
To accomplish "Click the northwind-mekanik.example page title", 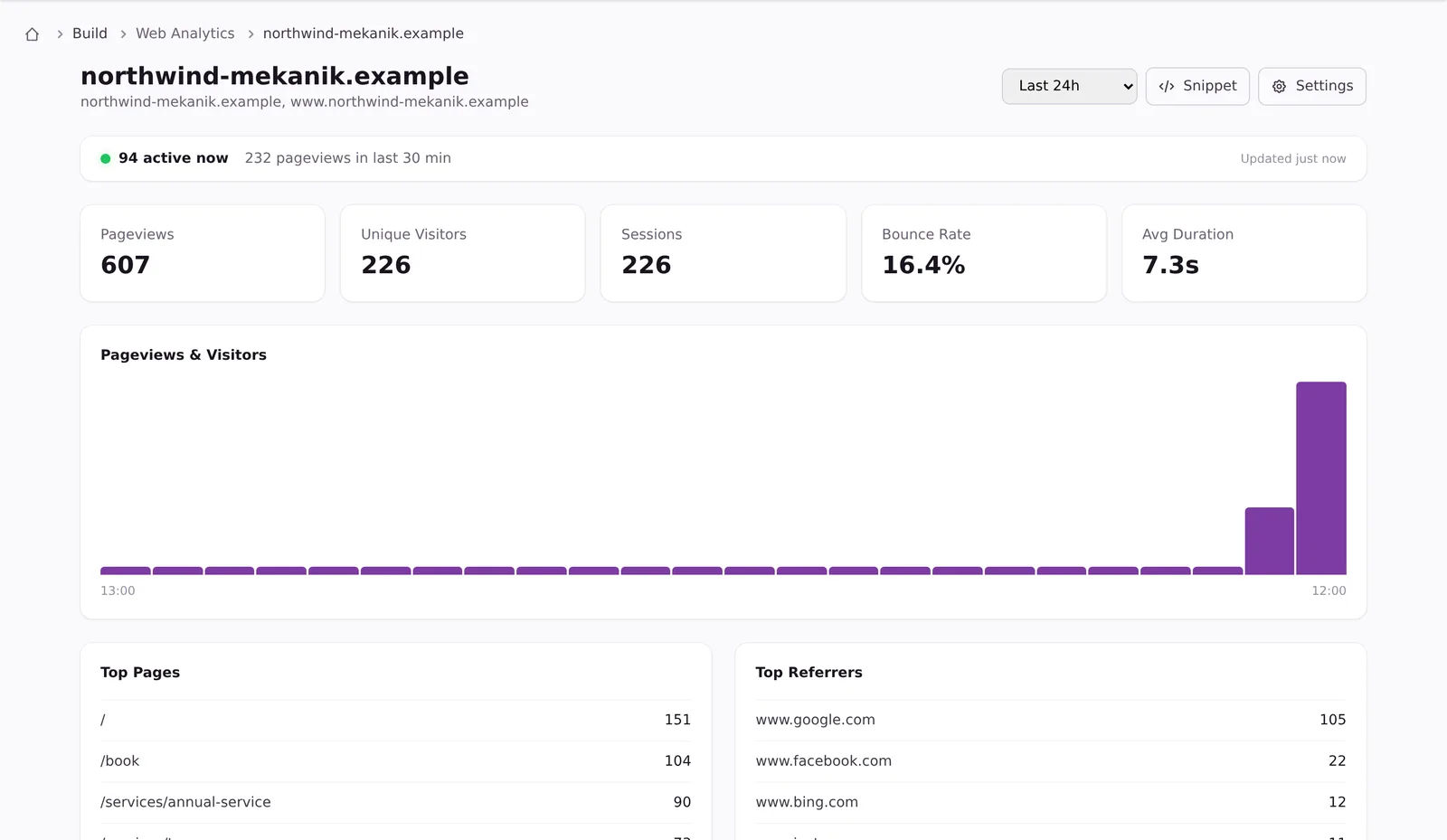I will tap(275, 76).
